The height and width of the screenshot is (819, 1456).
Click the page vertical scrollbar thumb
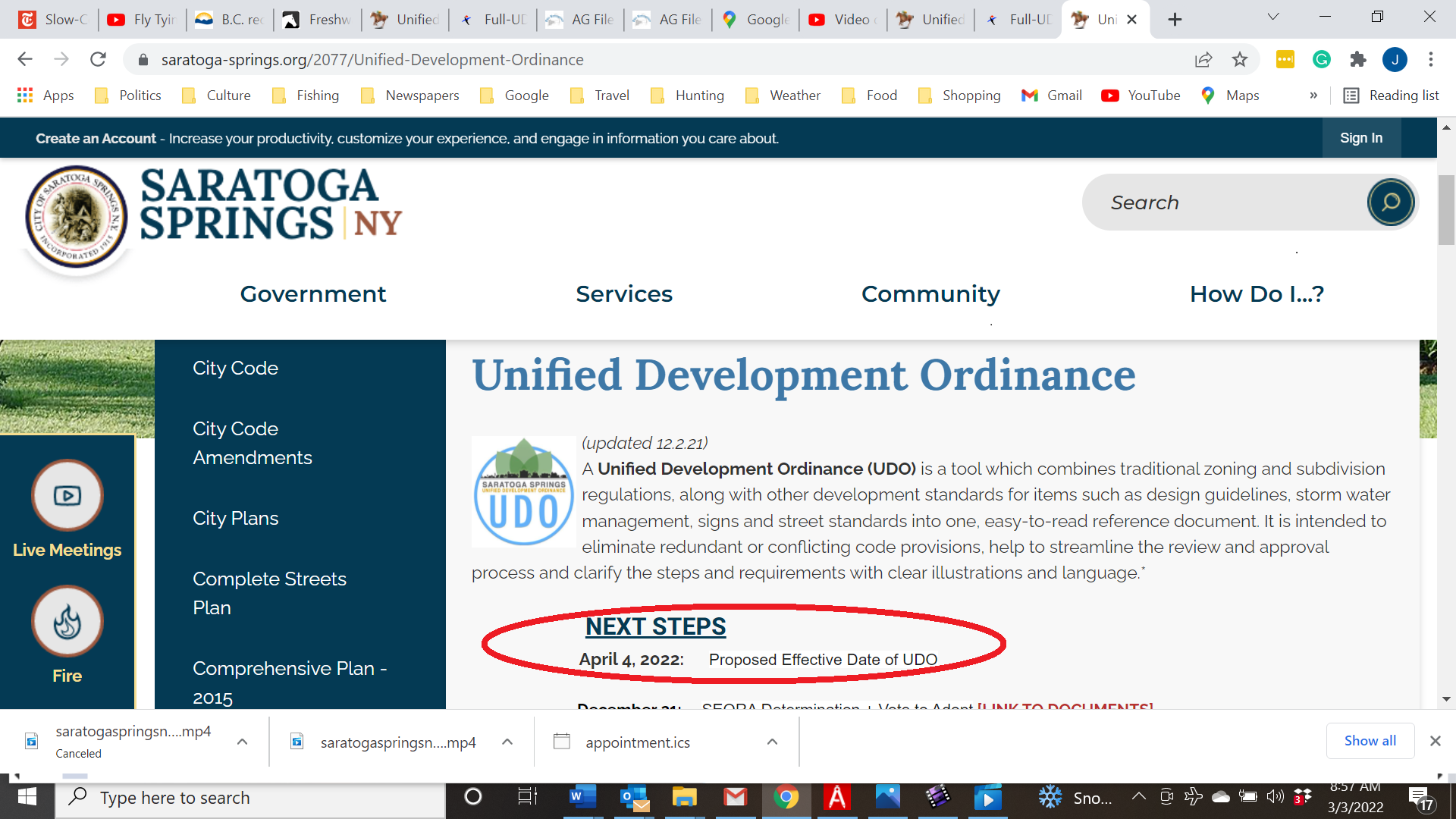click(1446, 210)
